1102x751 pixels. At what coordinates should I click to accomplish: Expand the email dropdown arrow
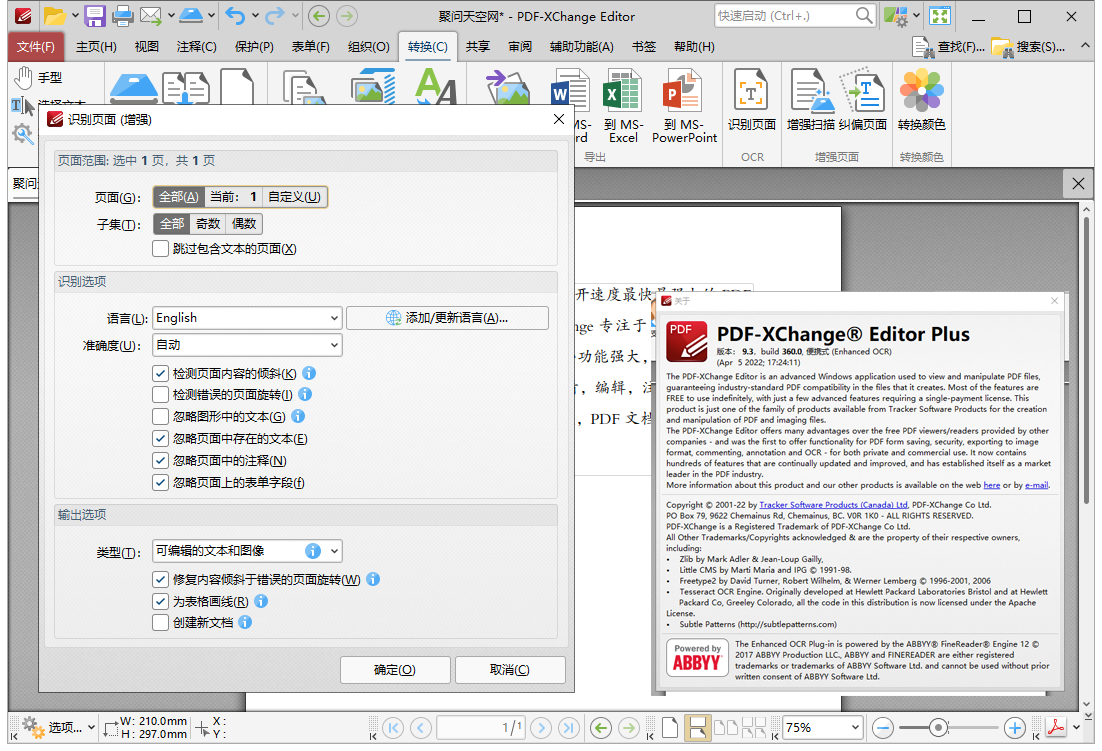tap(170, 15)
